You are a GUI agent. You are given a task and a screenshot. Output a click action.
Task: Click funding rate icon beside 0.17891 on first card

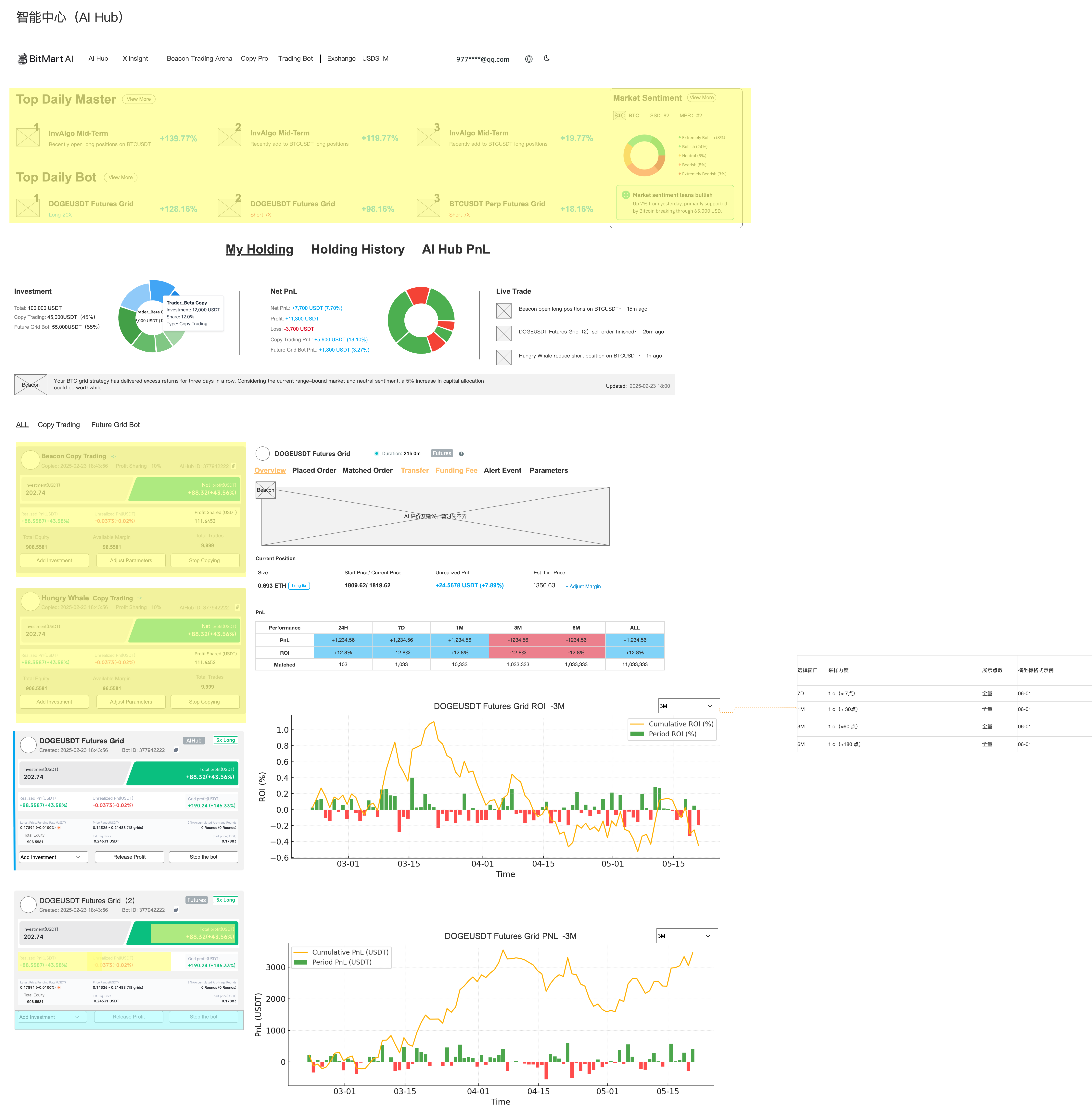tap(58, 828)
